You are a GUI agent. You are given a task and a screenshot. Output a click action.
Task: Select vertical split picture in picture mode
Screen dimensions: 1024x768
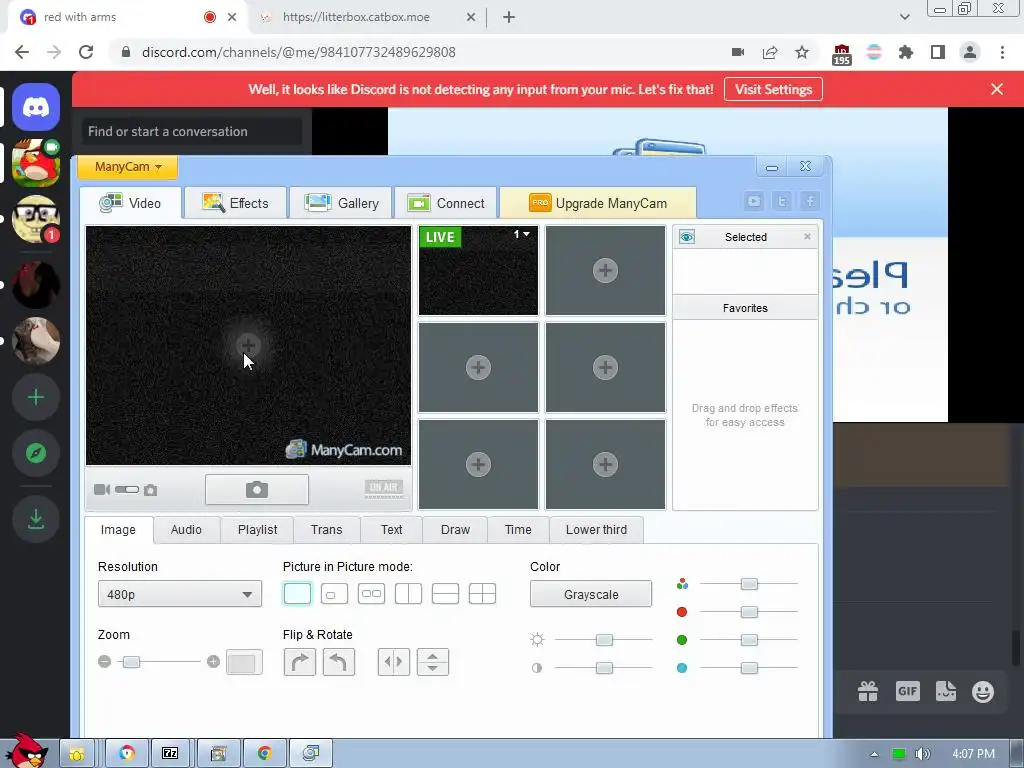(x=408, y=594)
